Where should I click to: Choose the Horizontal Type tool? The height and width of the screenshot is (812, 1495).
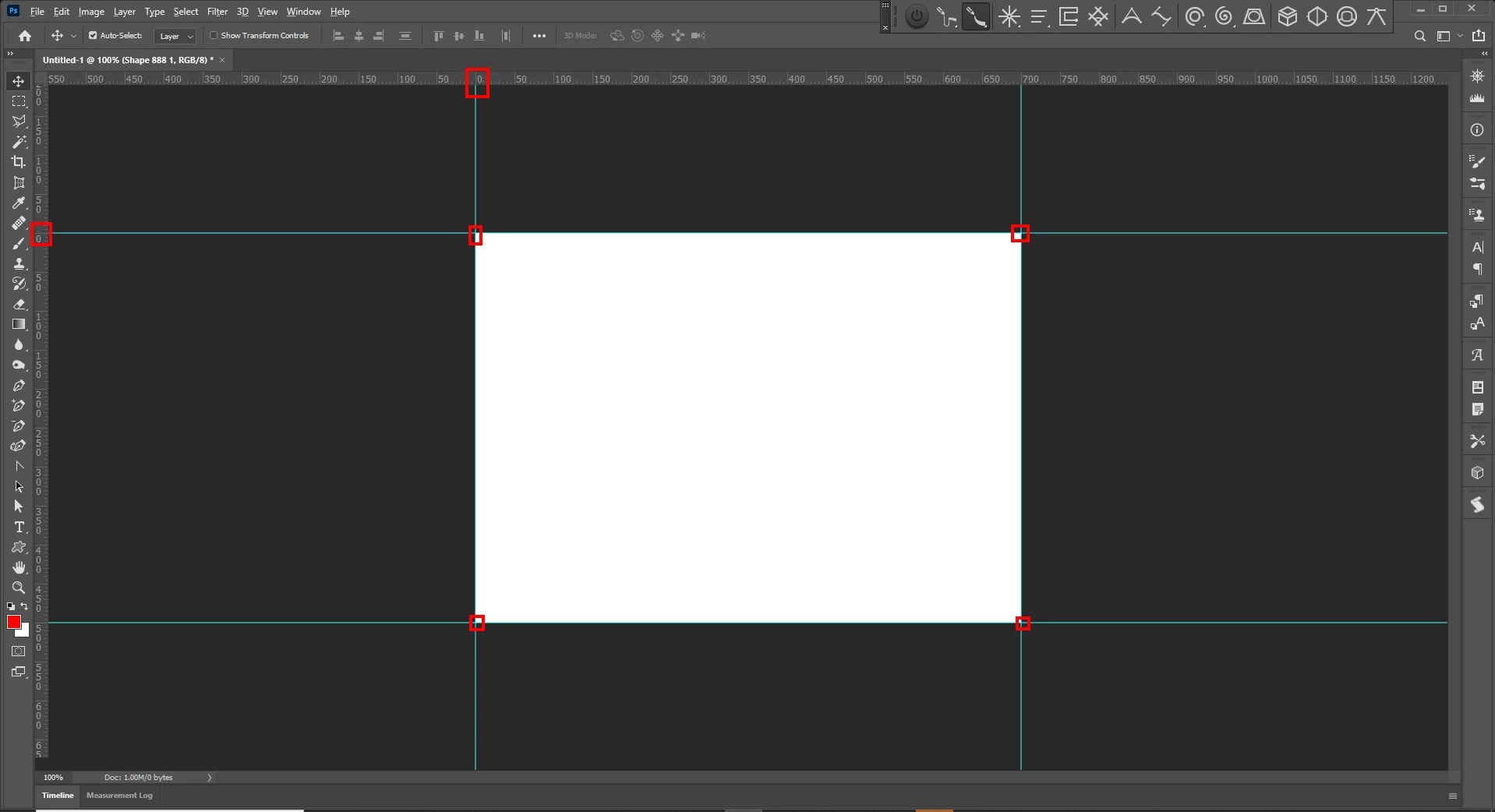19,527
